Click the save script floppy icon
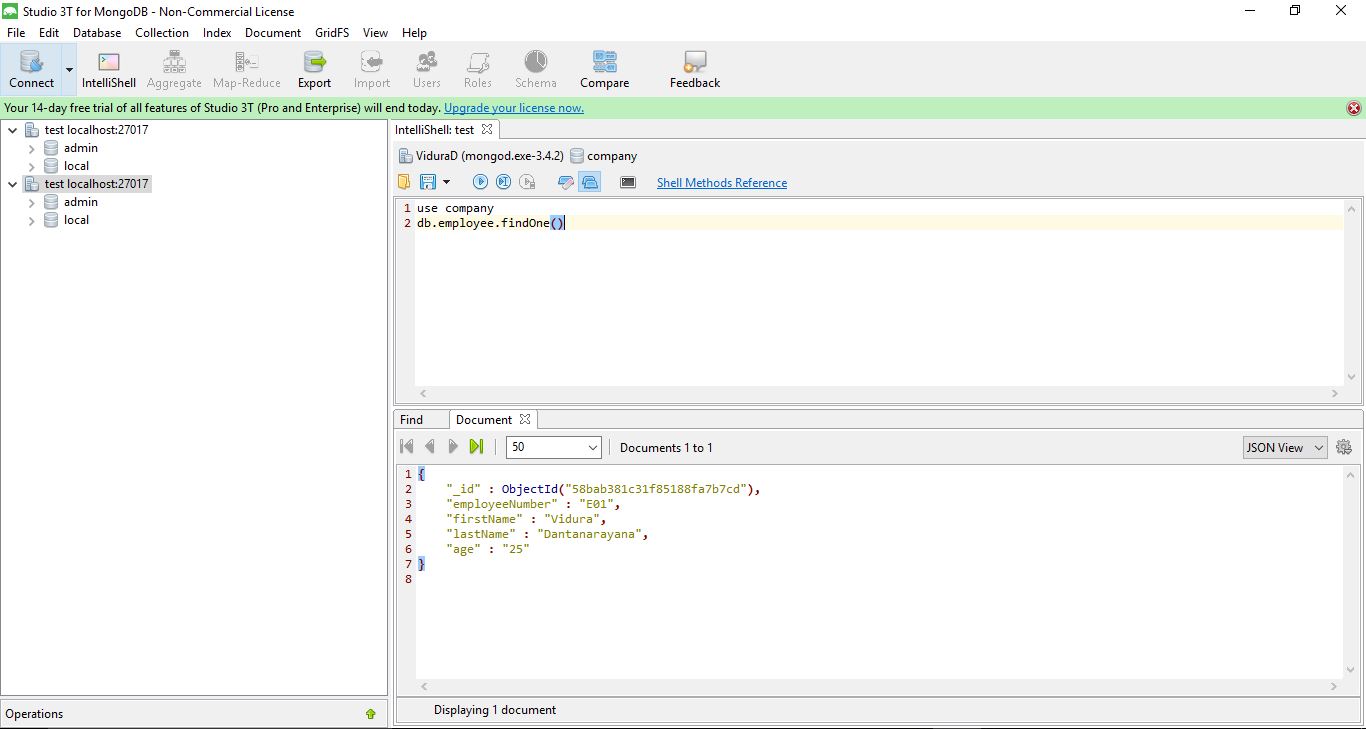The image size is (1366, 729). coord(428,182)
